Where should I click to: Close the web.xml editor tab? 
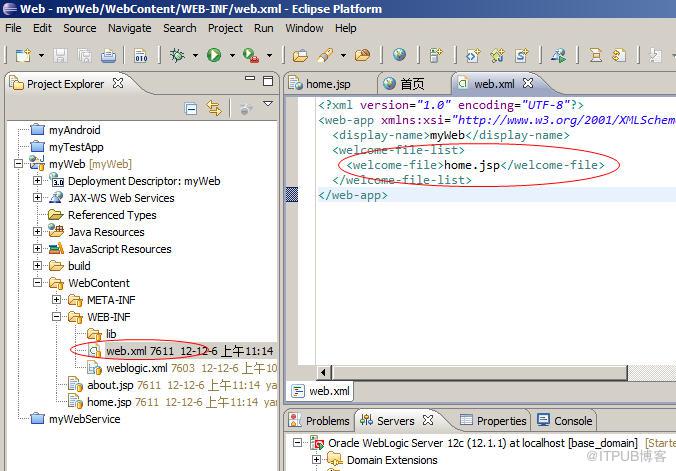pyautogui.click(x=528, y=83)
